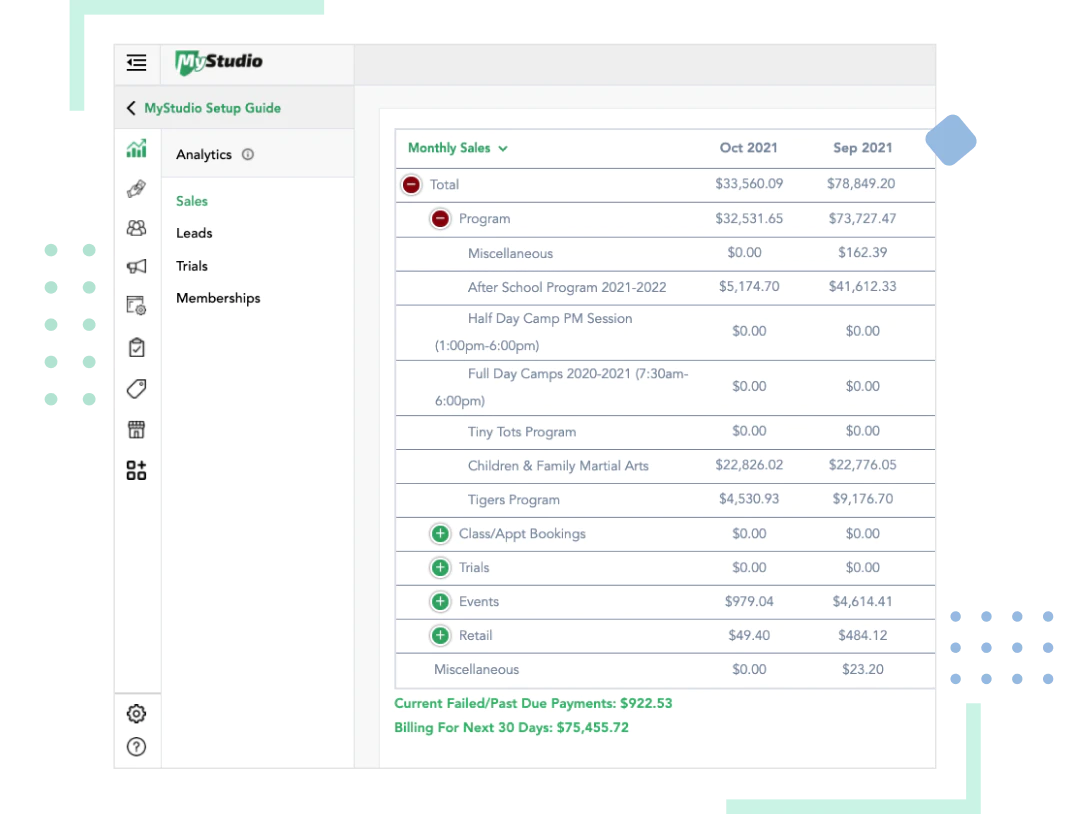Open the price tag icon in sidebar
1066x814 pixels.
(137, 389)
